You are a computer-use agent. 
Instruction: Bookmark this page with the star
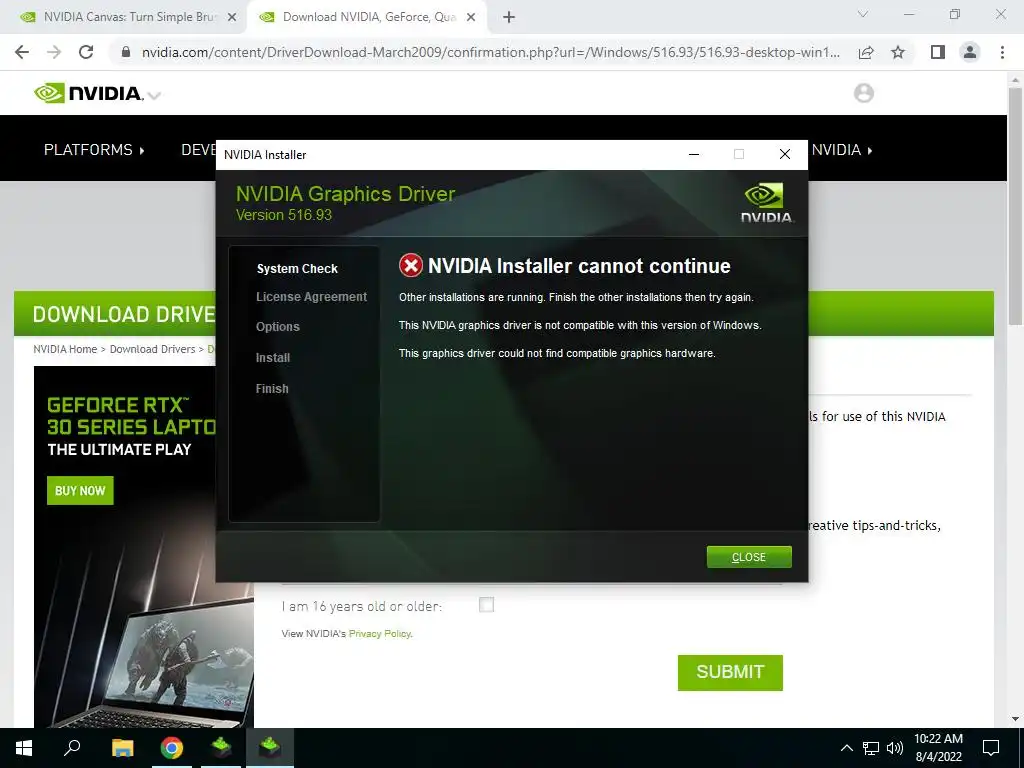coord(898,52)
